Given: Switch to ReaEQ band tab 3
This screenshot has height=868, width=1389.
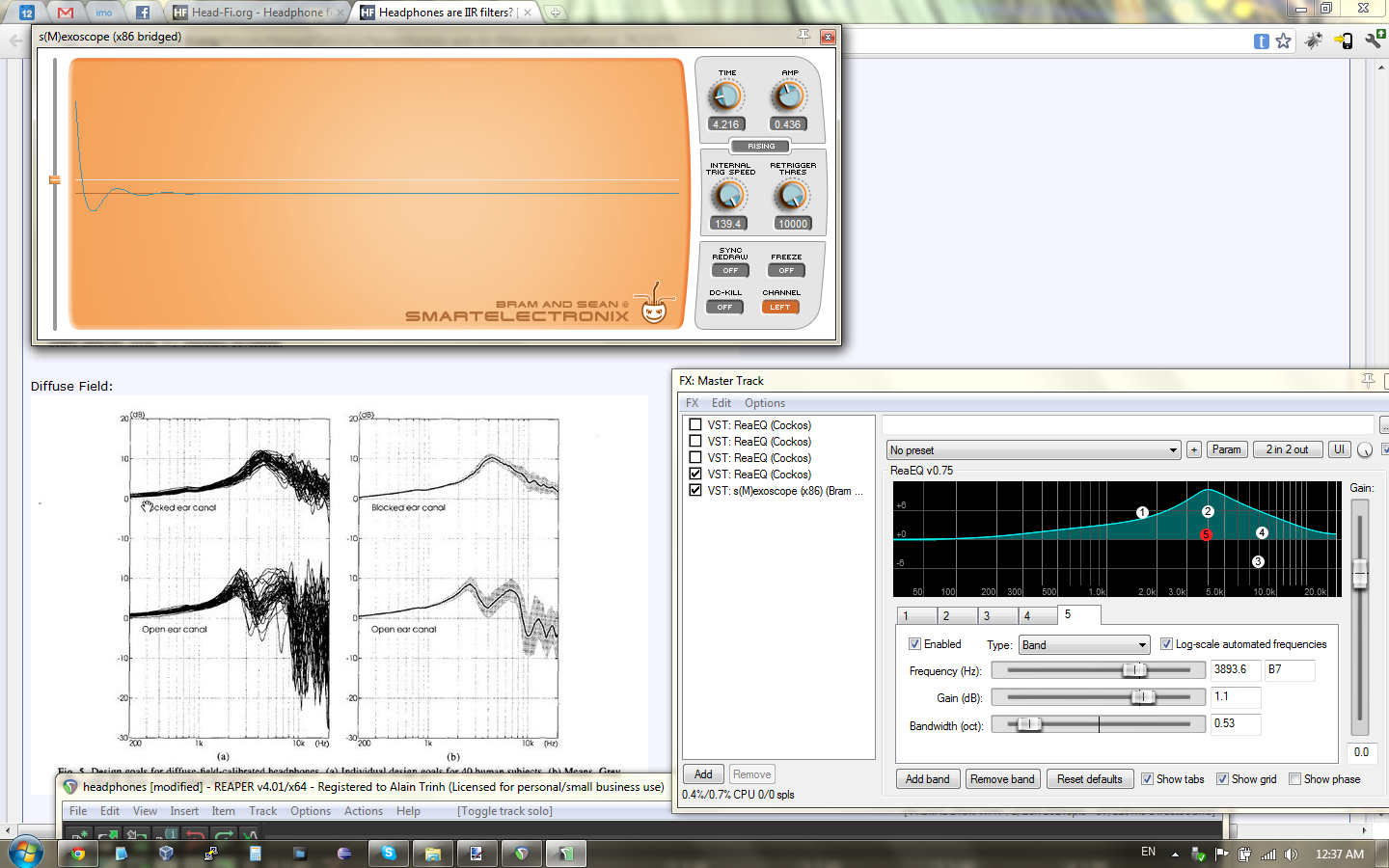Looking at the screenshot, I should click(997, 615).
